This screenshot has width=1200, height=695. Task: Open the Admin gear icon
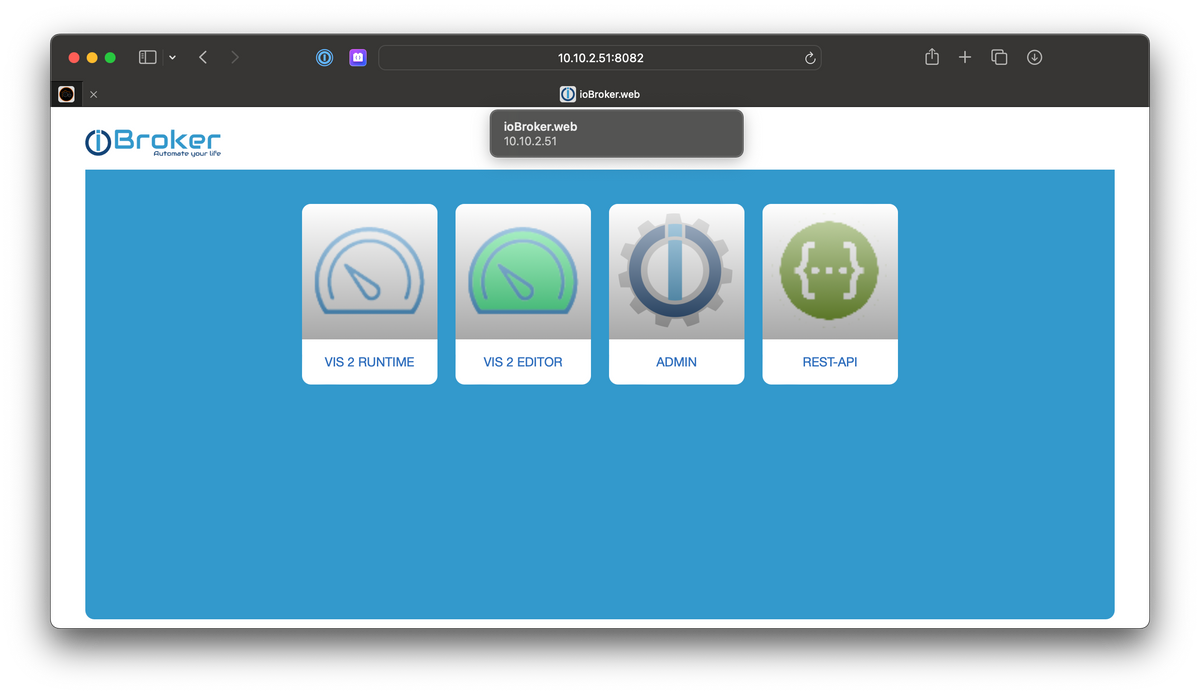[676, 272]
